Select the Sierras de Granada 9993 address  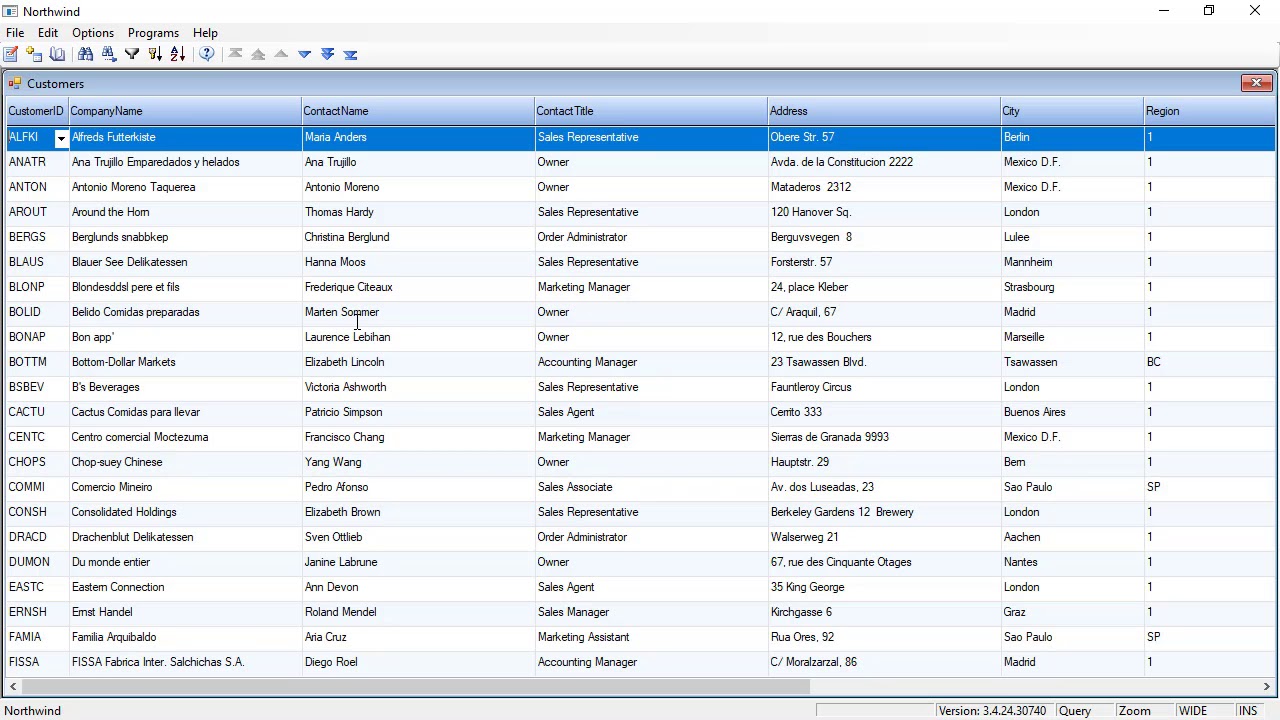click(884, 437)
